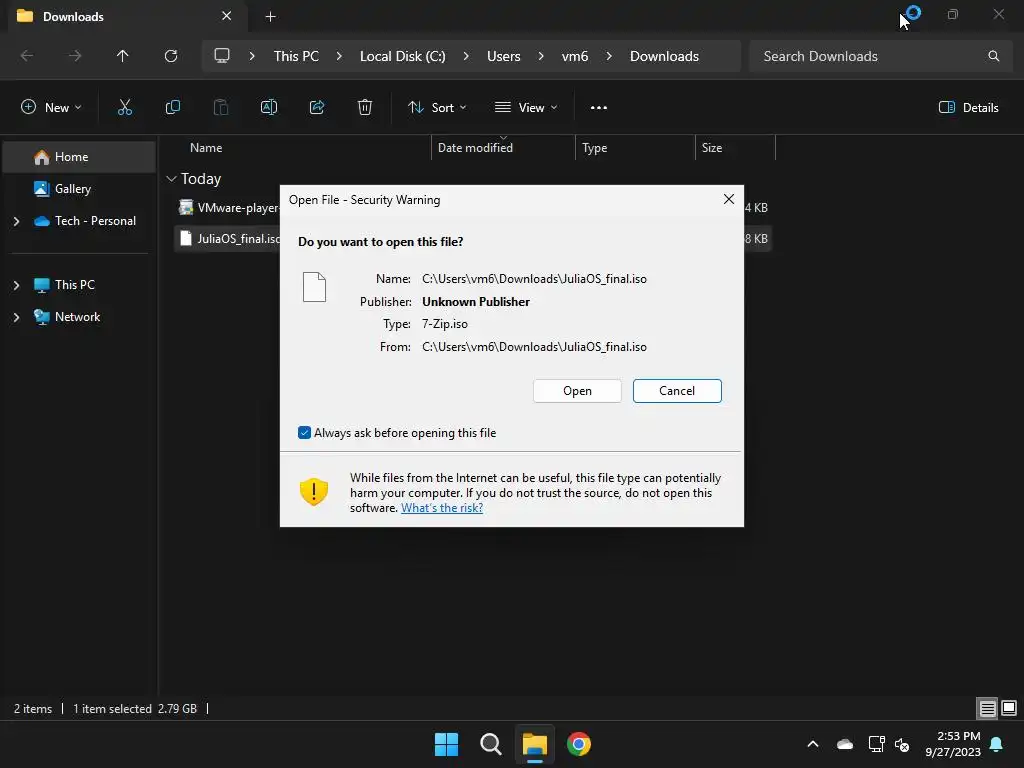Screen dimensions: 1024x768
Task: Open the clock and date flyout
Action: pos(953,744)
